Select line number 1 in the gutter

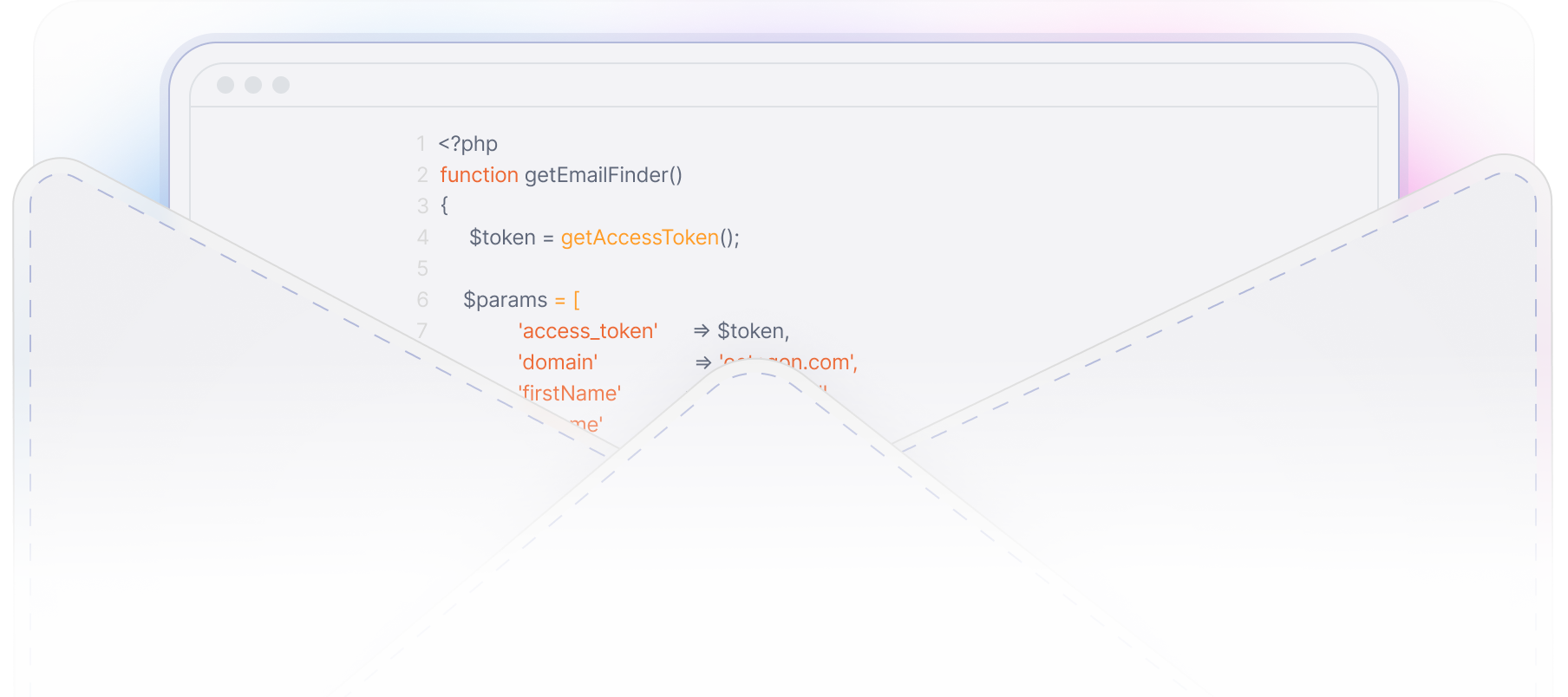click(x=421, y=144)
